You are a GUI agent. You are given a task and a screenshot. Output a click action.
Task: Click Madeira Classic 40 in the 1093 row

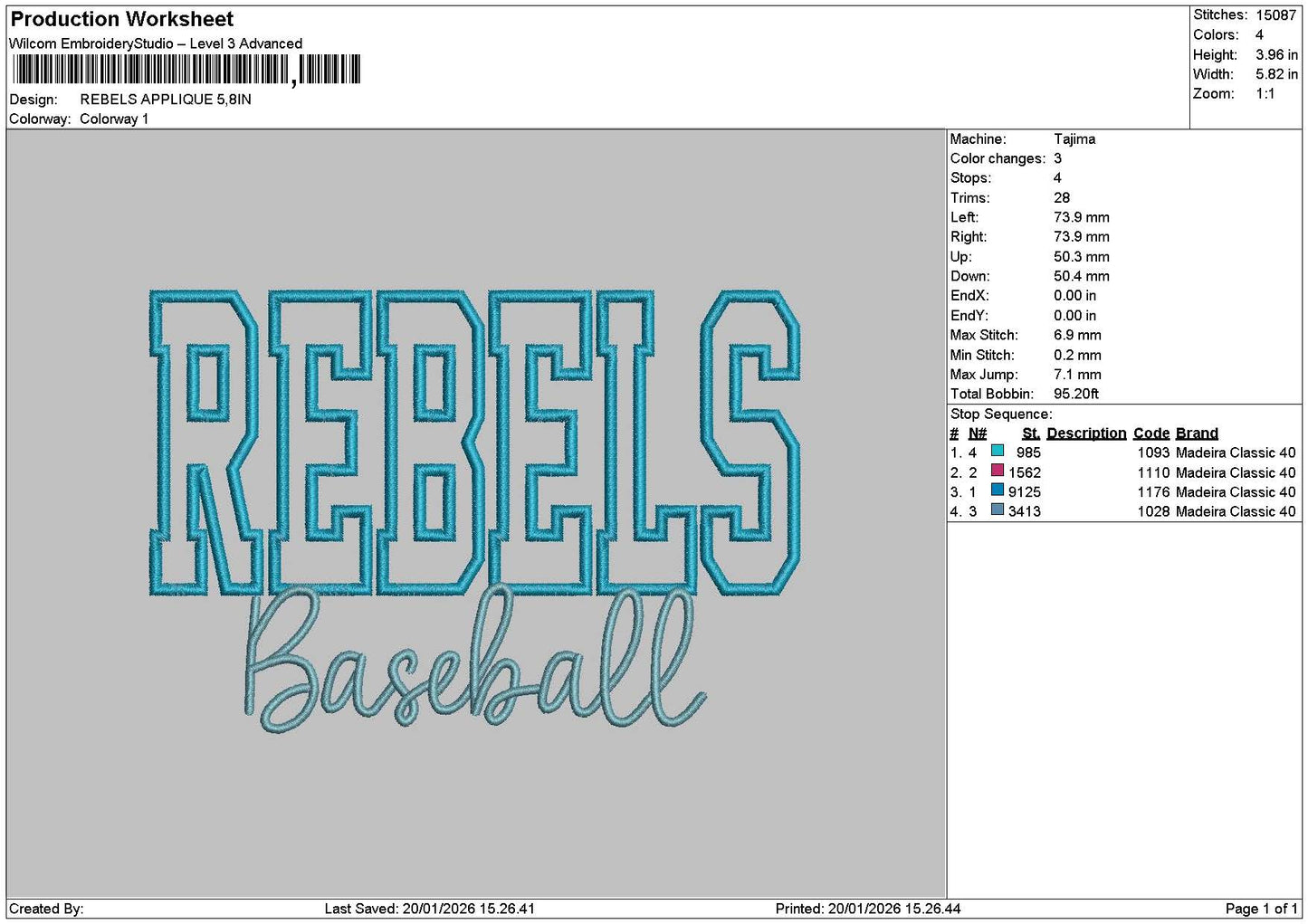tap(1236, 452)
